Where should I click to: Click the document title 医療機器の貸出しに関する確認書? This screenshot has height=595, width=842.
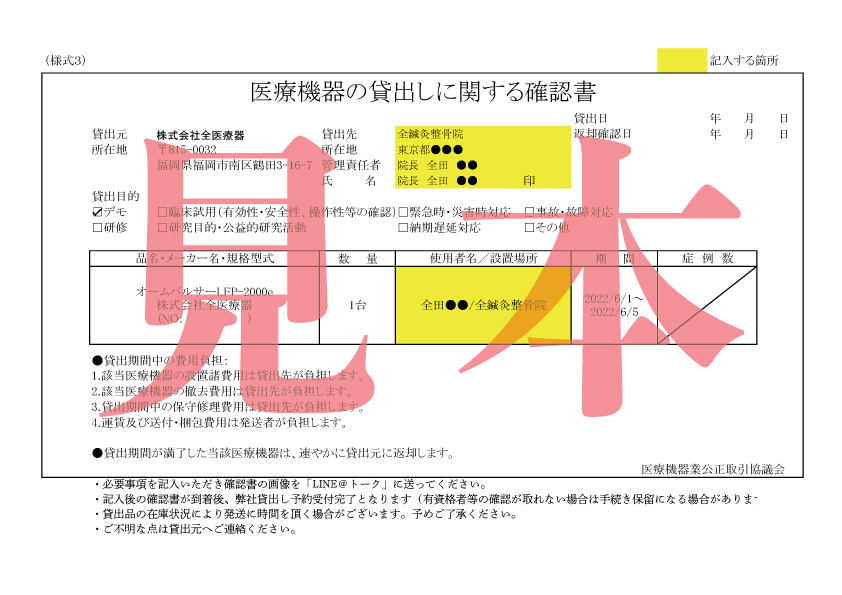(423, 93)
